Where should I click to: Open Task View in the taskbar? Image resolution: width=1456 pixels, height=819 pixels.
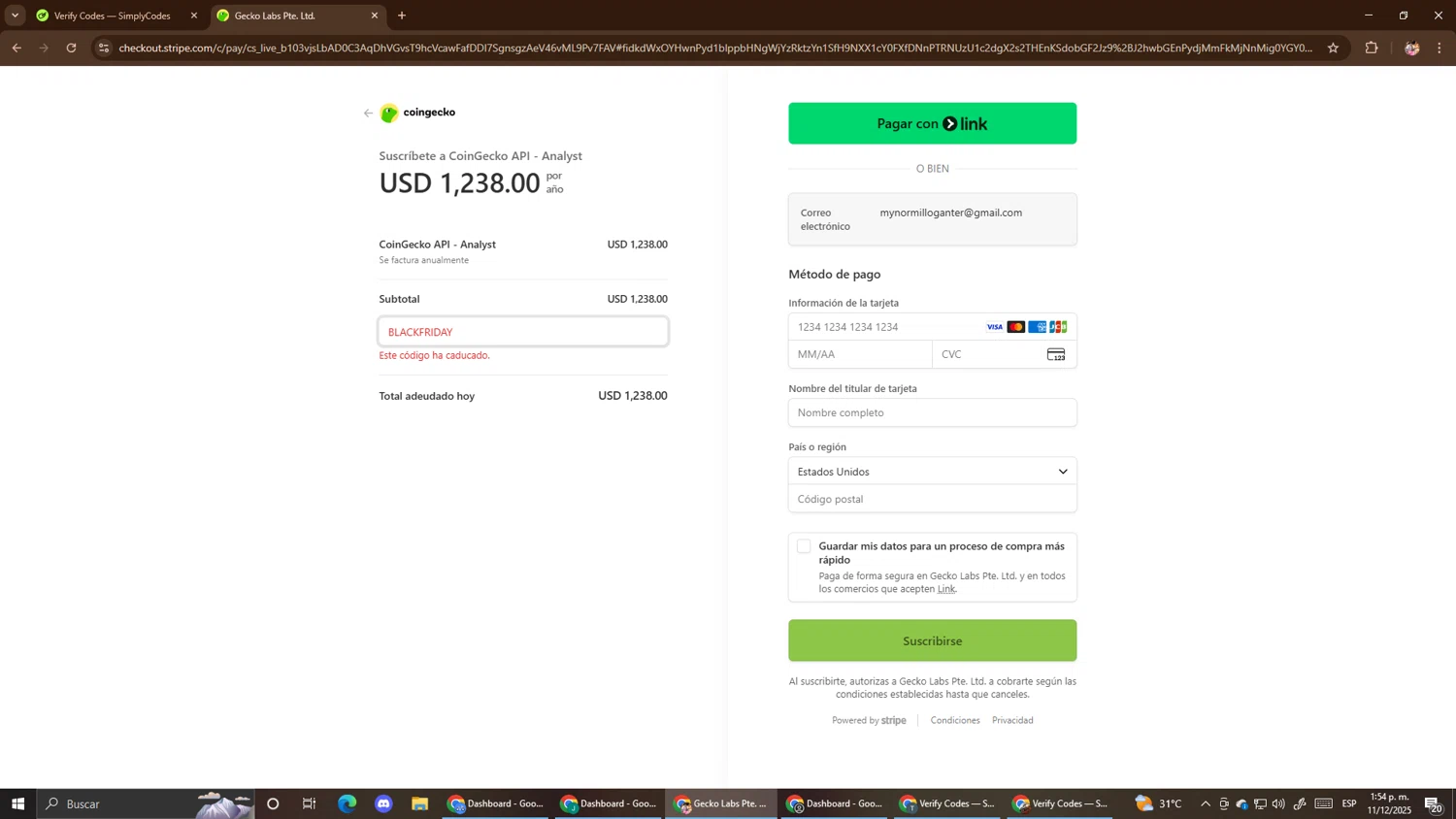click(x=310, y=803)
